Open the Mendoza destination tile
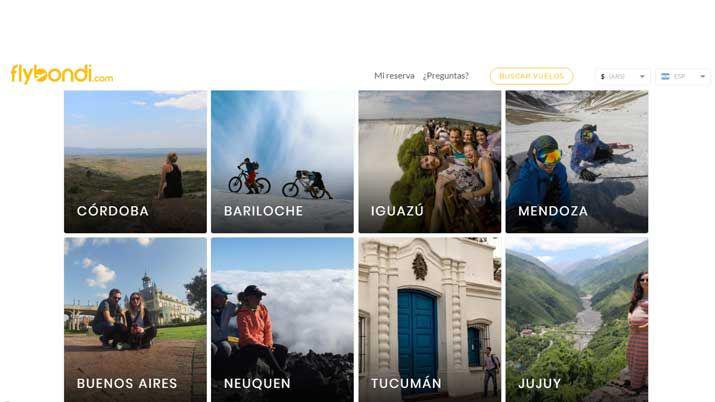 tap(577, 162)
